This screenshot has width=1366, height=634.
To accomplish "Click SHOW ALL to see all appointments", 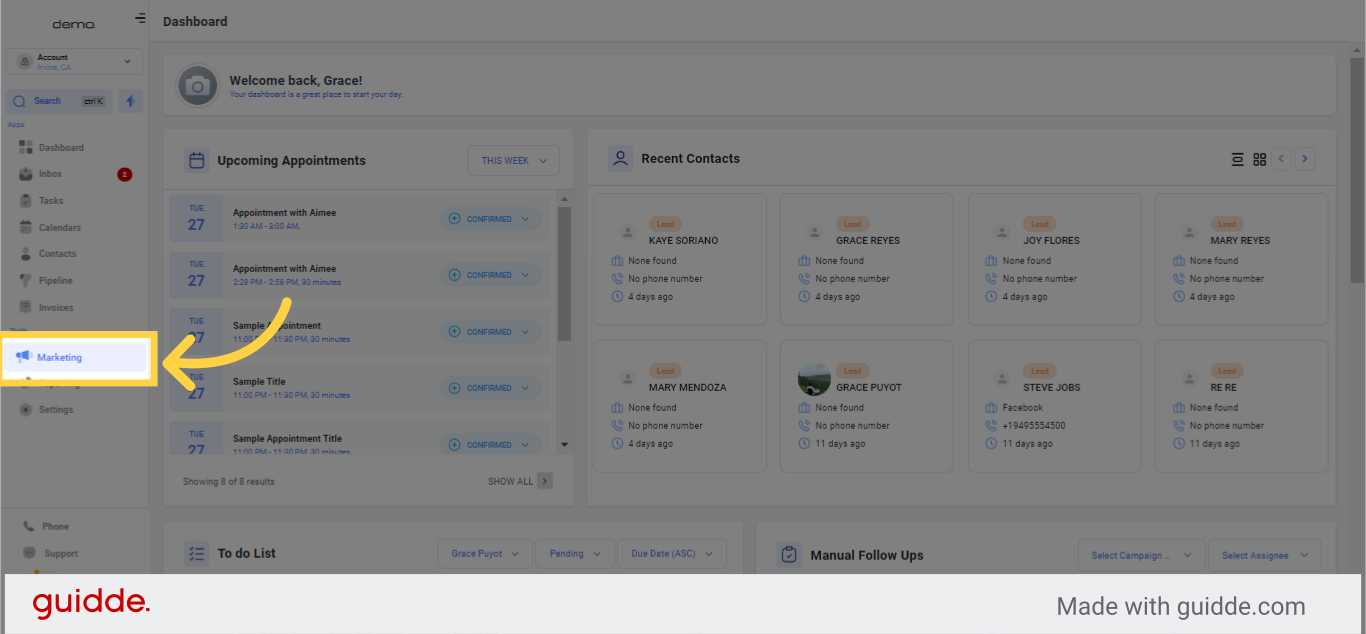I will tap(511, 481).
